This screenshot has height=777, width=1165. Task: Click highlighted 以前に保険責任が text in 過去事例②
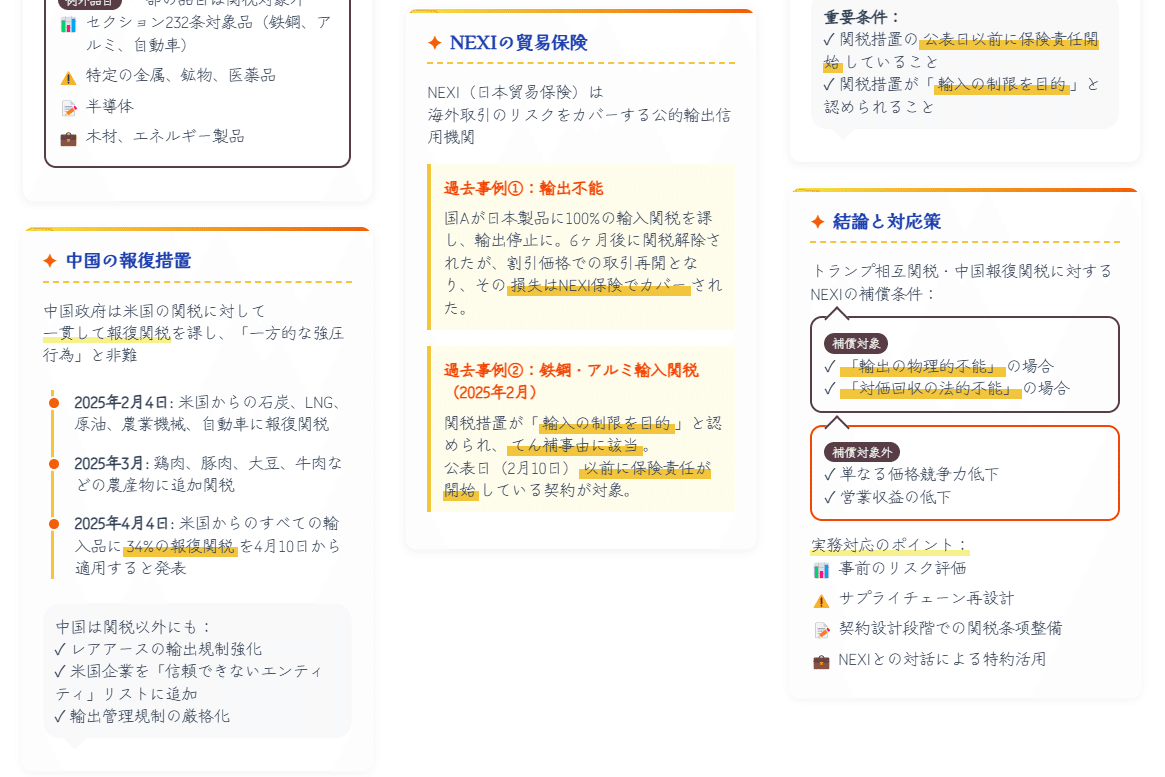646,468
